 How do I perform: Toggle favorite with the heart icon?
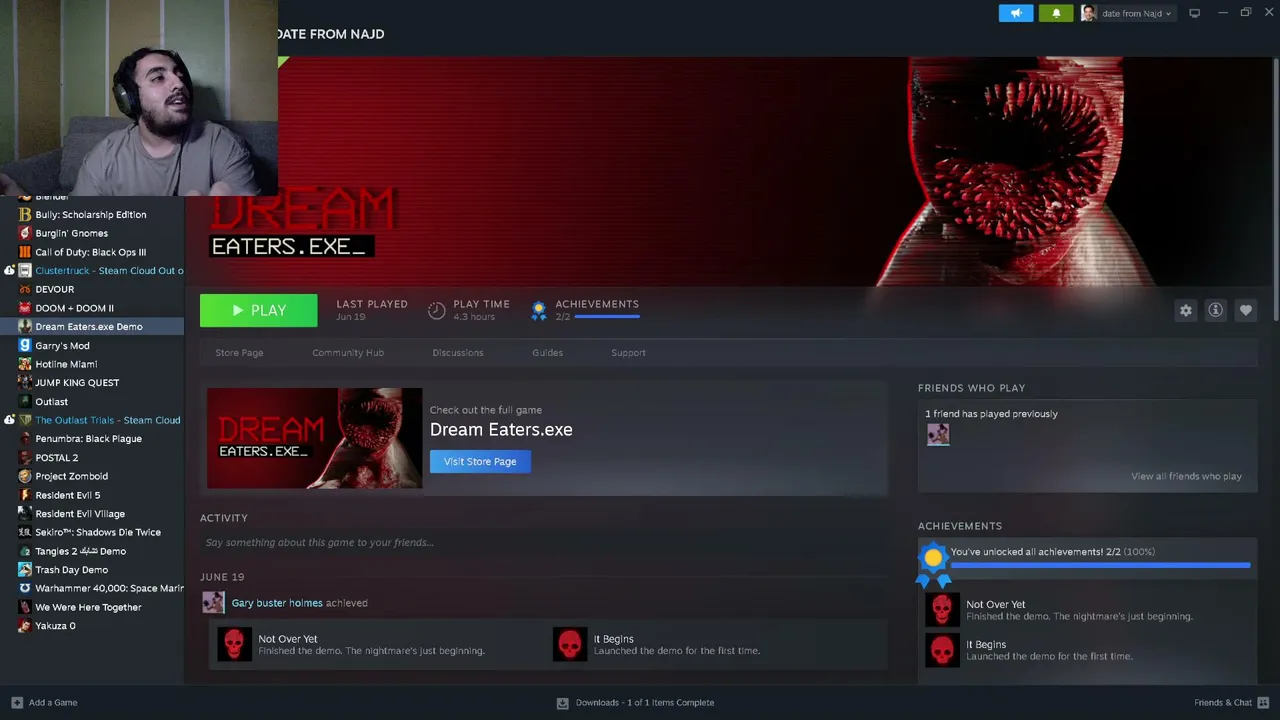tap(1245, 310)
